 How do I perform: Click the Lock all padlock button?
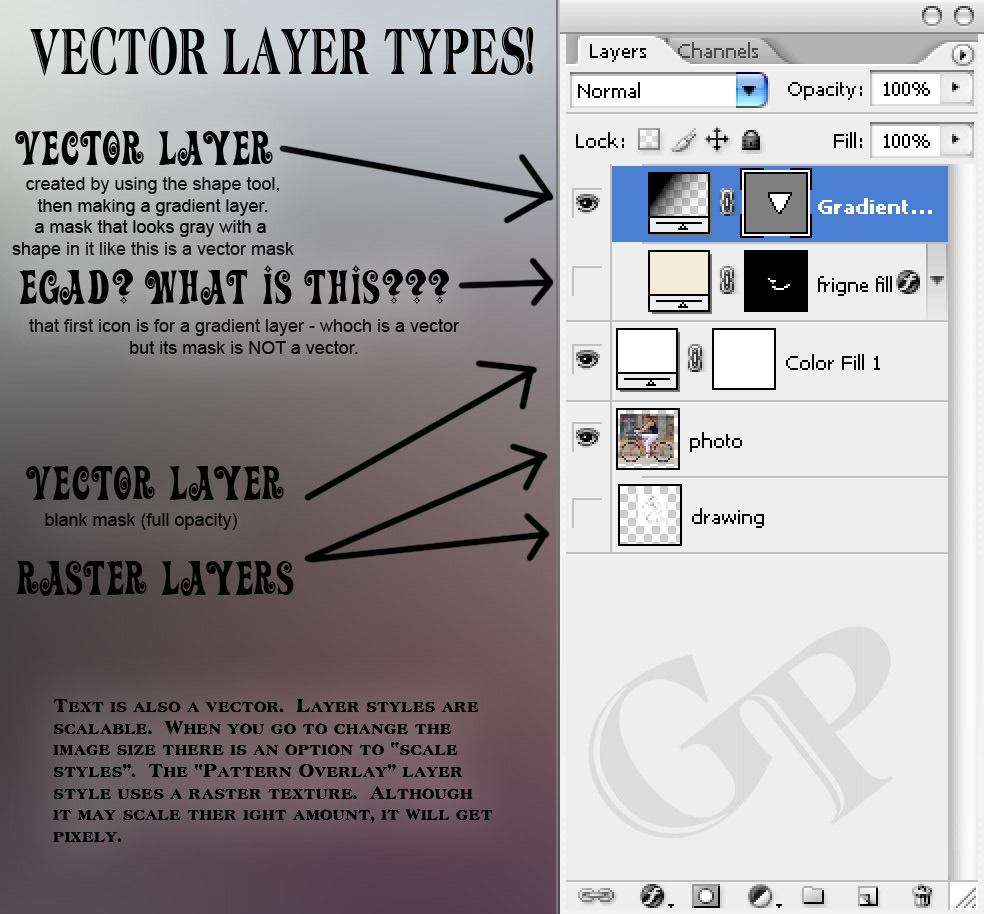tap(750, 140)
